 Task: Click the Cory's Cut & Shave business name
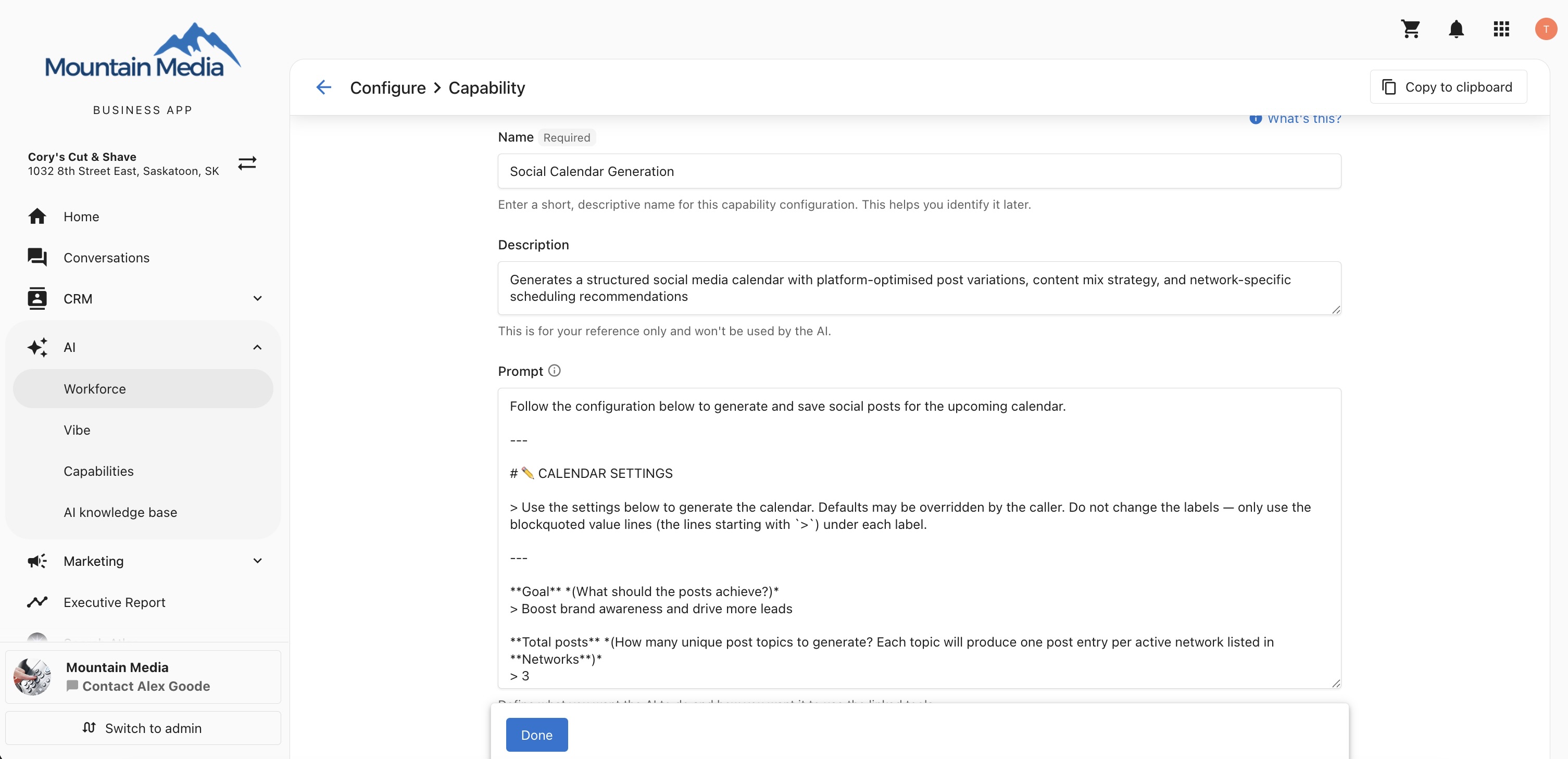pyautogui.click(x=82, y=156)
